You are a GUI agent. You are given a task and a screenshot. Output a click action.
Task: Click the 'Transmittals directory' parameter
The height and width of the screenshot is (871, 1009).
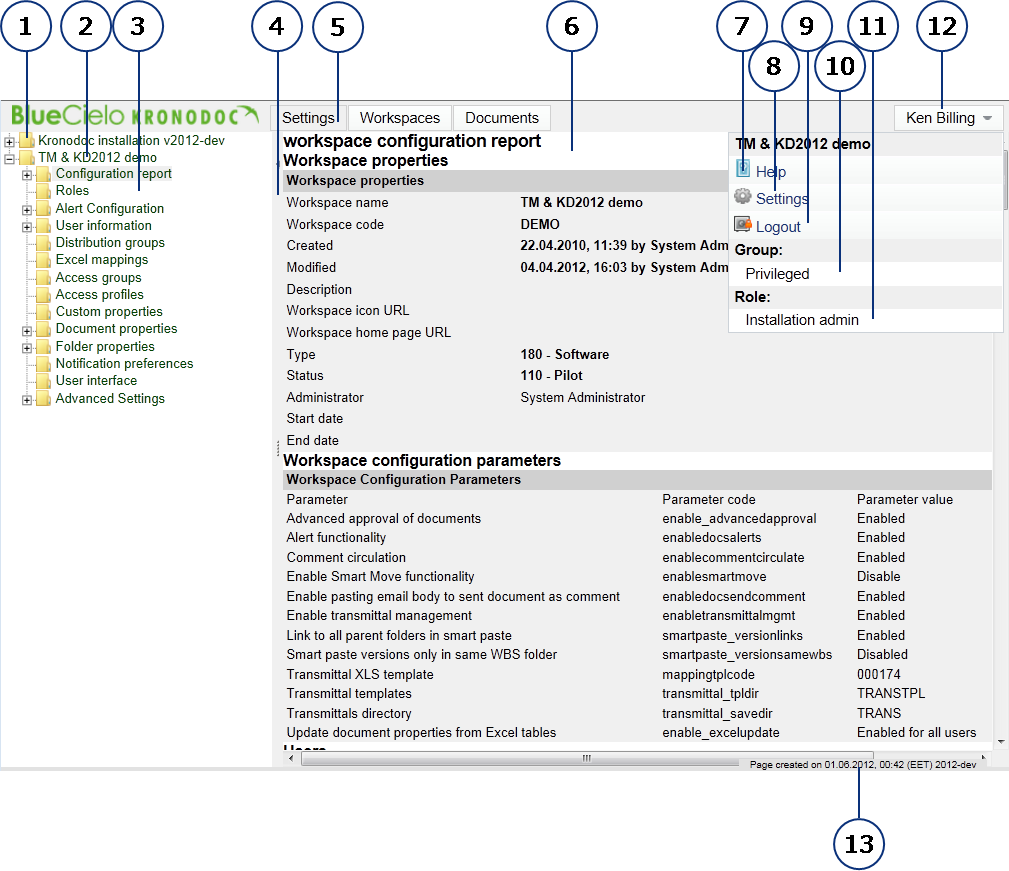349,713
